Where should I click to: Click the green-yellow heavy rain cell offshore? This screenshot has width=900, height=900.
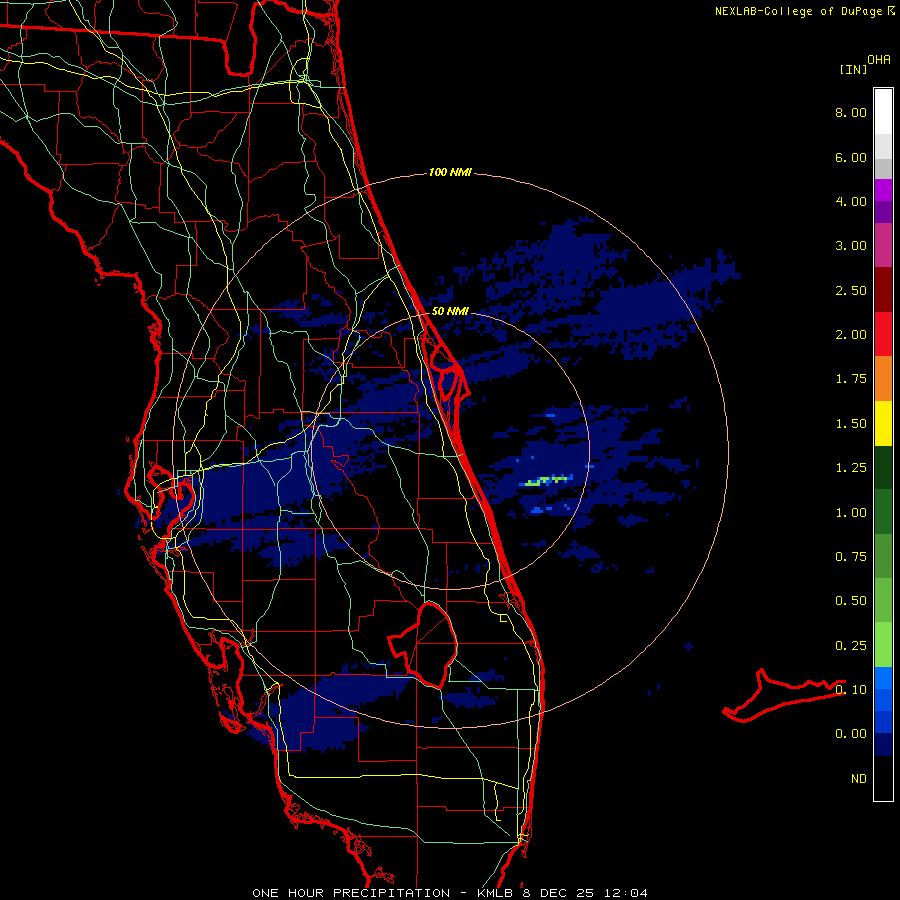click(548, 480)
